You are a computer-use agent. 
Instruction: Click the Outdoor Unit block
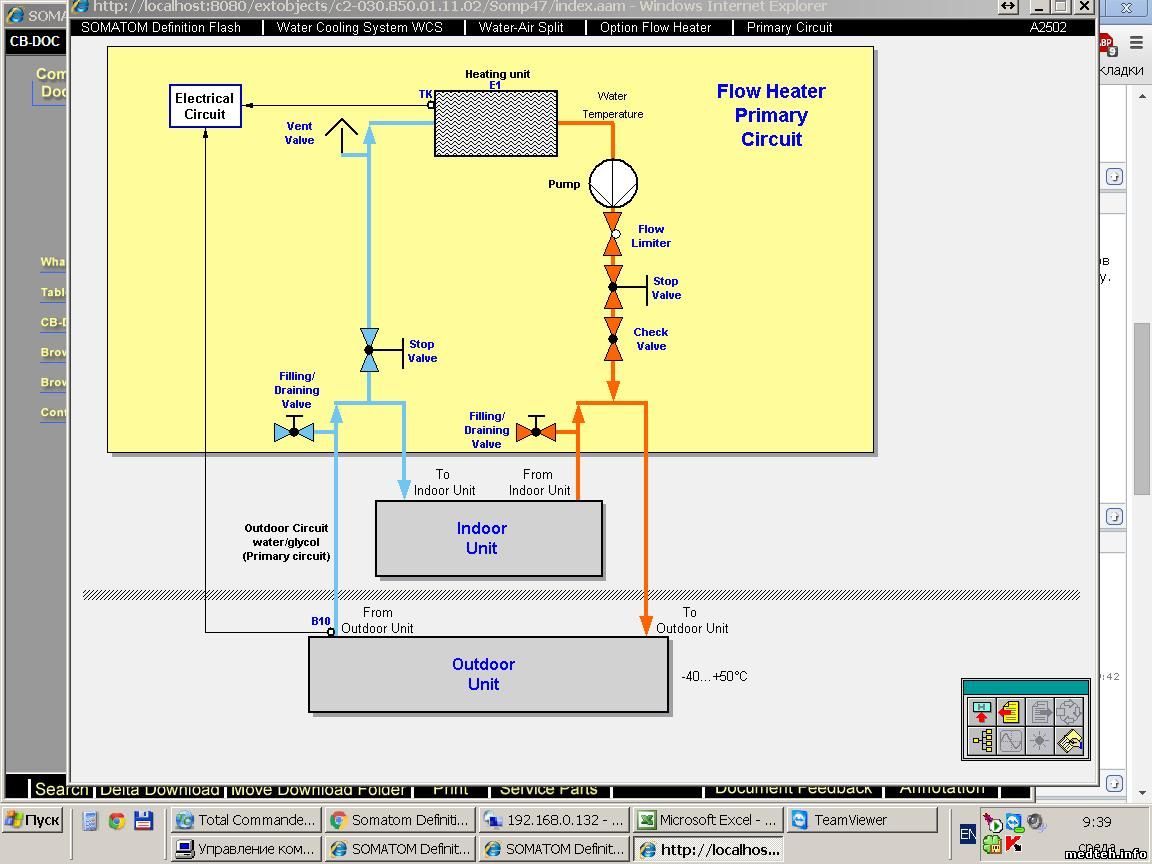488,674
